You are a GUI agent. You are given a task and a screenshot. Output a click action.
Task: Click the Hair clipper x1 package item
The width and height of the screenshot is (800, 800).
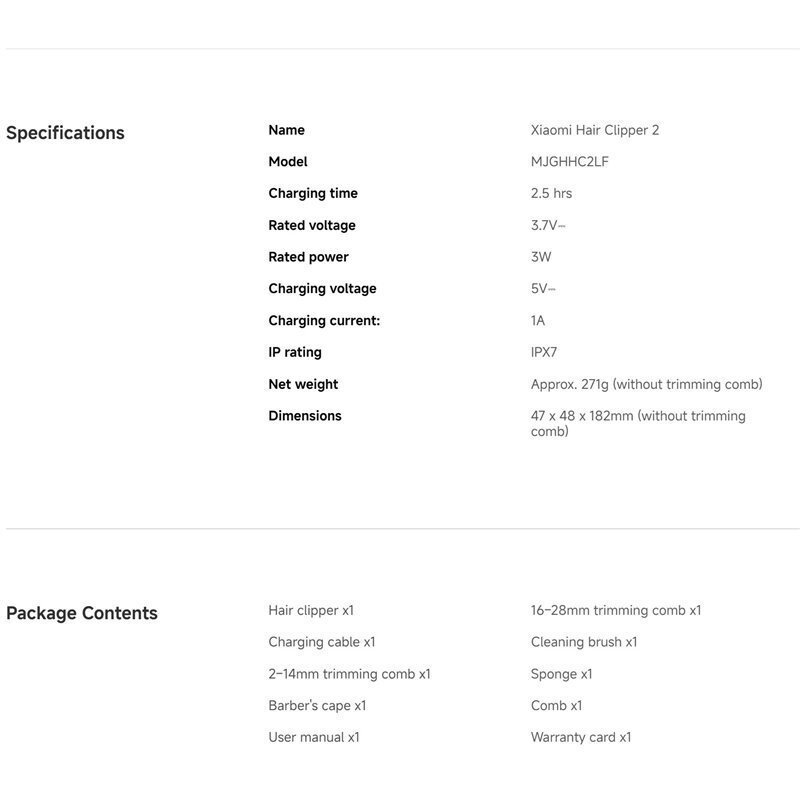click(311, 610)
